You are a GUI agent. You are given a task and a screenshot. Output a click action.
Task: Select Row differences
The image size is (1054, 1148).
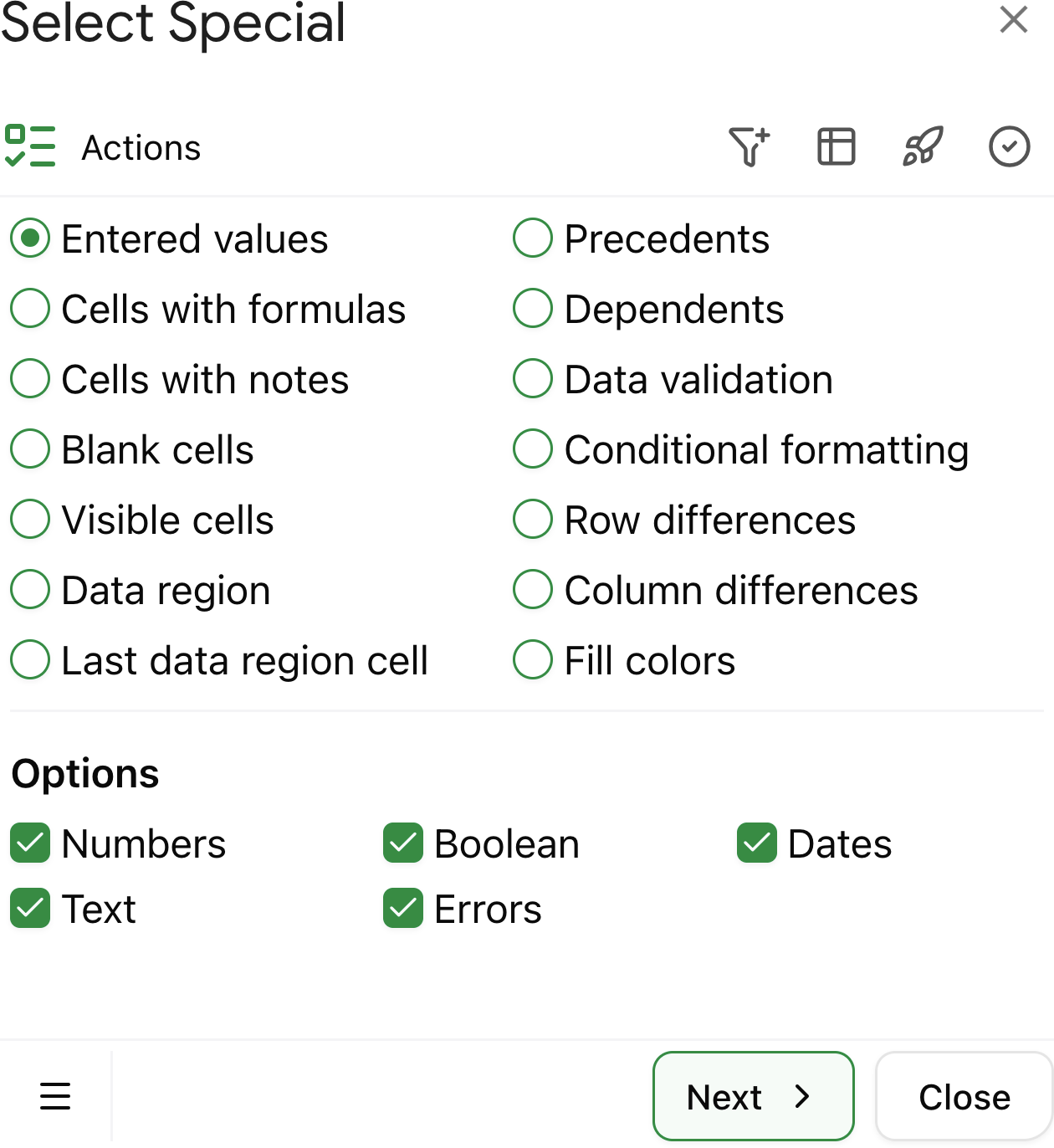point(532,519)
